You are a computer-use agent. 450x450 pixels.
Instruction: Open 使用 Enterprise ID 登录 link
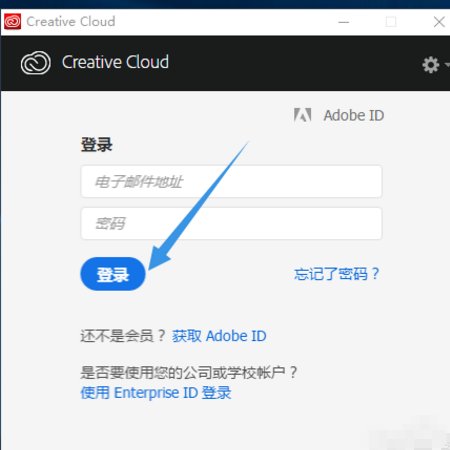(x=156, y=393)
